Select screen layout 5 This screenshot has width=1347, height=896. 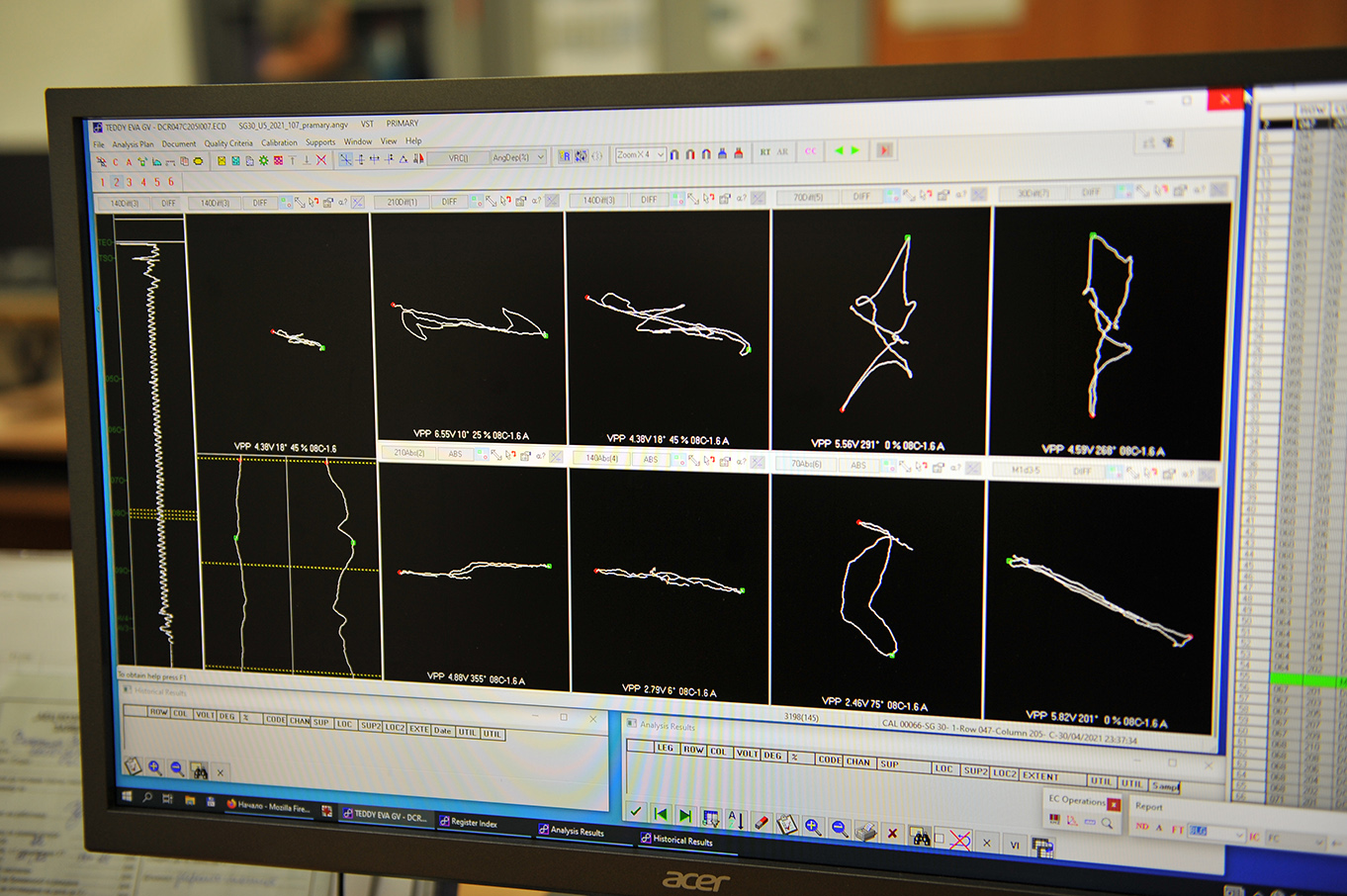[x=157, y=181]
